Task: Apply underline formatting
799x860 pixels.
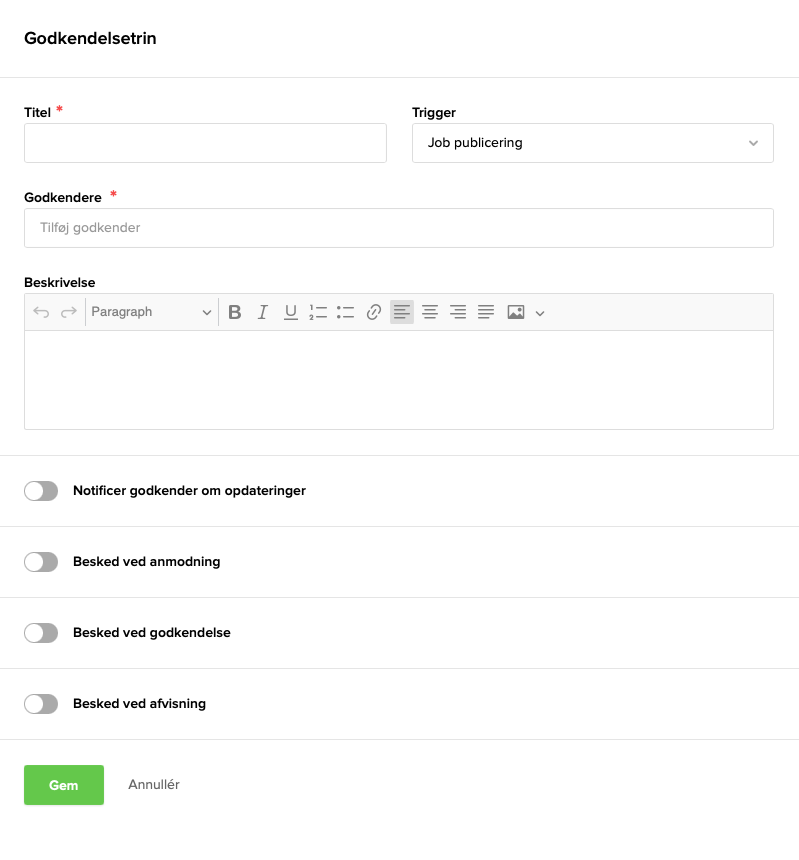Action: tap(291, 312)
